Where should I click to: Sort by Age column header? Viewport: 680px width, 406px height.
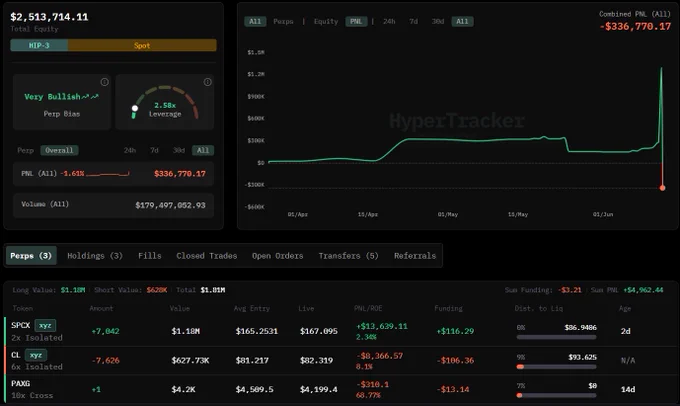625,308
